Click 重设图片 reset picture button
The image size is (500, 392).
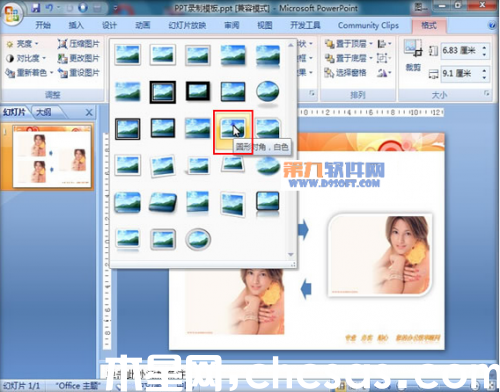click(x=78, y=73)
